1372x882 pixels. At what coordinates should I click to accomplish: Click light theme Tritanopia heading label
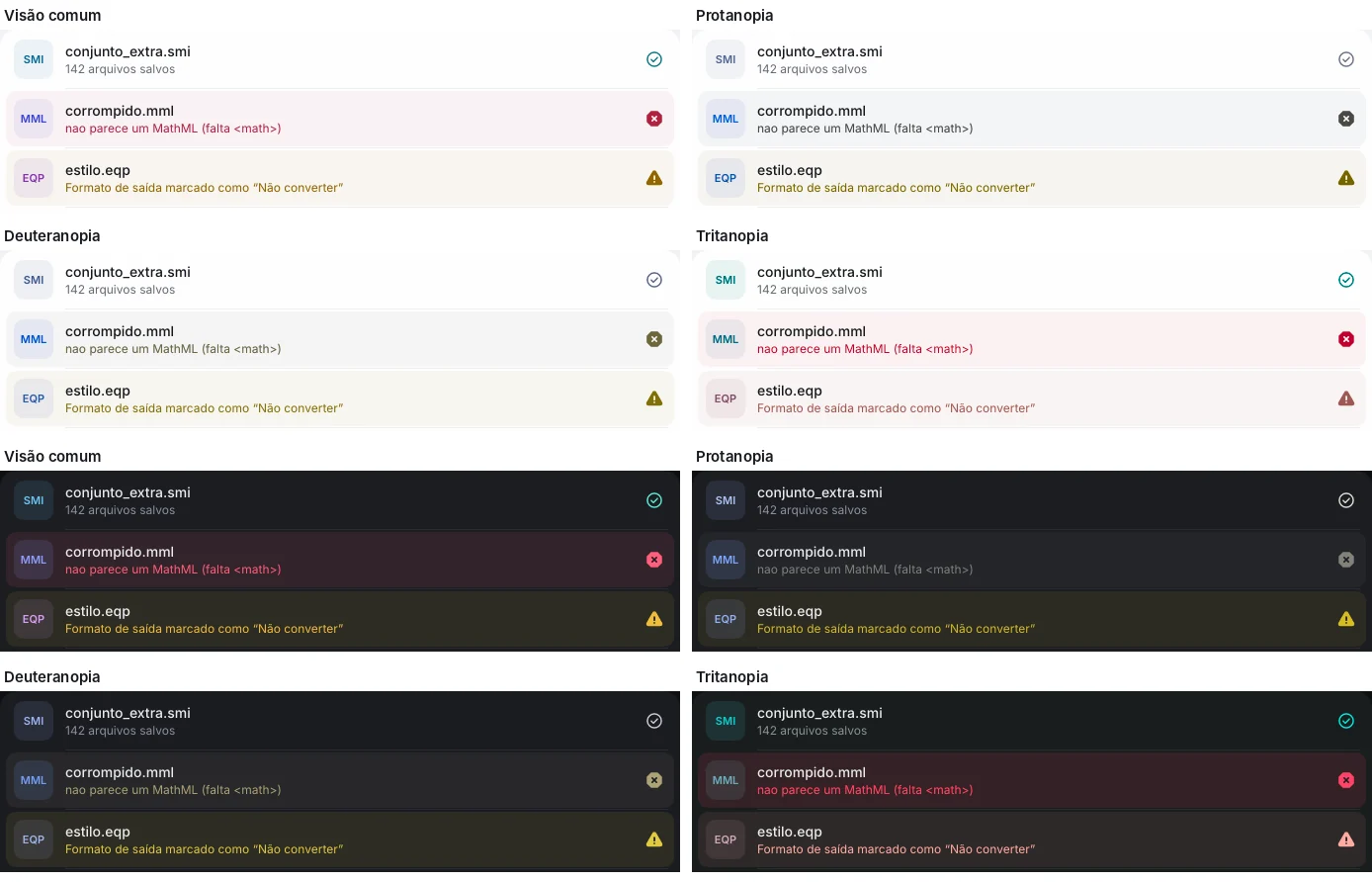pos(732,235)
